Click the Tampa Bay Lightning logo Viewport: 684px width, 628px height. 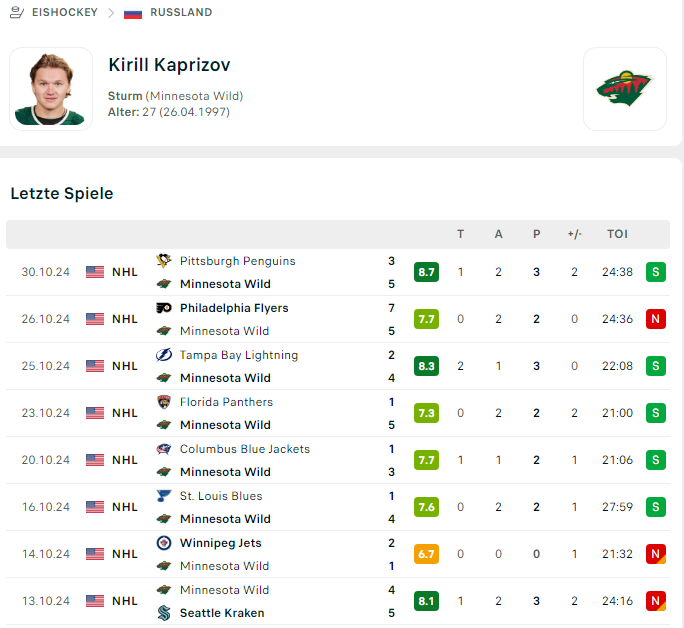pos(164,355)
